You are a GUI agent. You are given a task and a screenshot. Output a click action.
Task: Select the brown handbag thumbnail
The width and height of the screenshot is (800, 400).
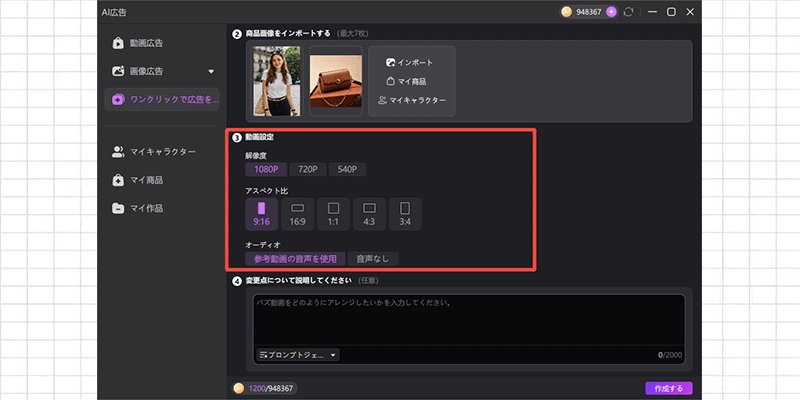pyautogui.click(x=336, y=81)
